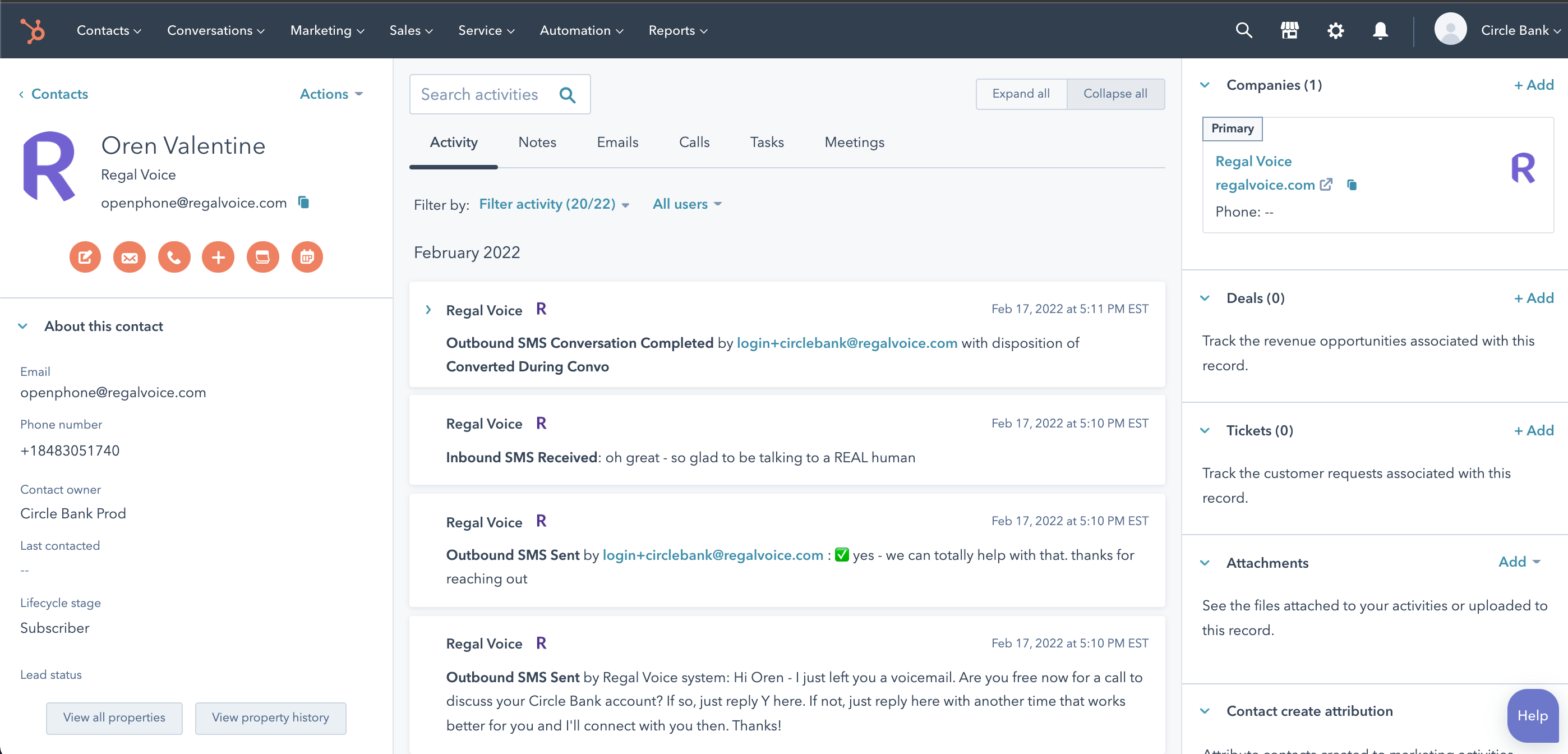Click the orange phone call icon
1568x754 pixels.
(174, 257)
